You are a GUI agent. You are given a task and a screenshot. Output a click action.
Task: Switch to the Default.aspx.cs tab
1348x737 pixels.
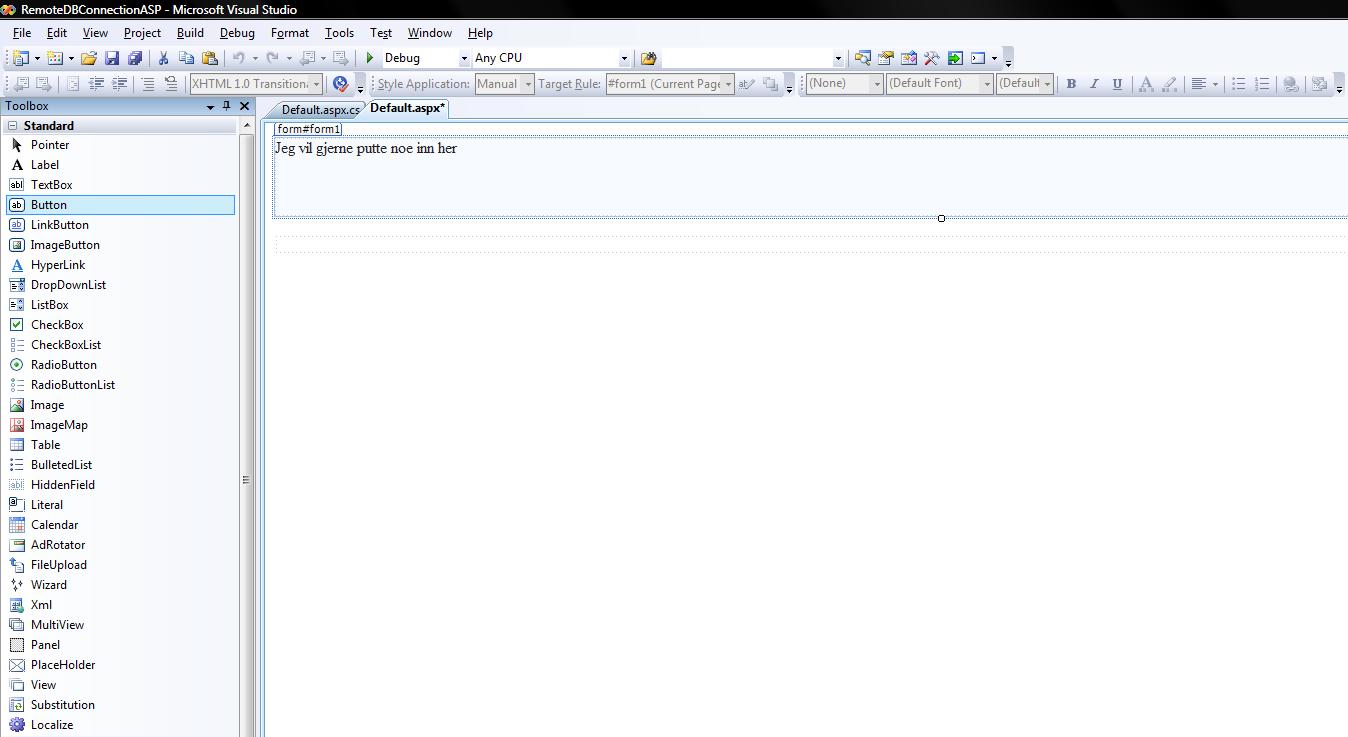pos(320,109)
